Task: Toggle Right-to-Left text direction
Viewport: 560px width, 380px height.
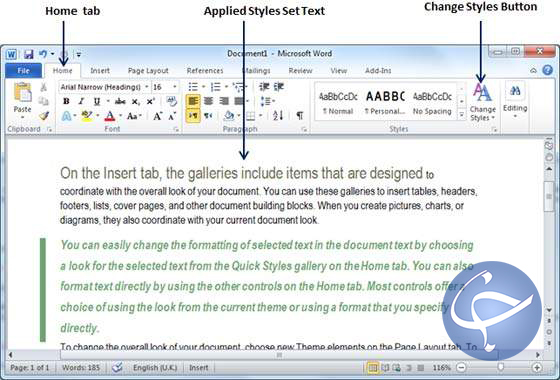Action: (x=208, y=115)
